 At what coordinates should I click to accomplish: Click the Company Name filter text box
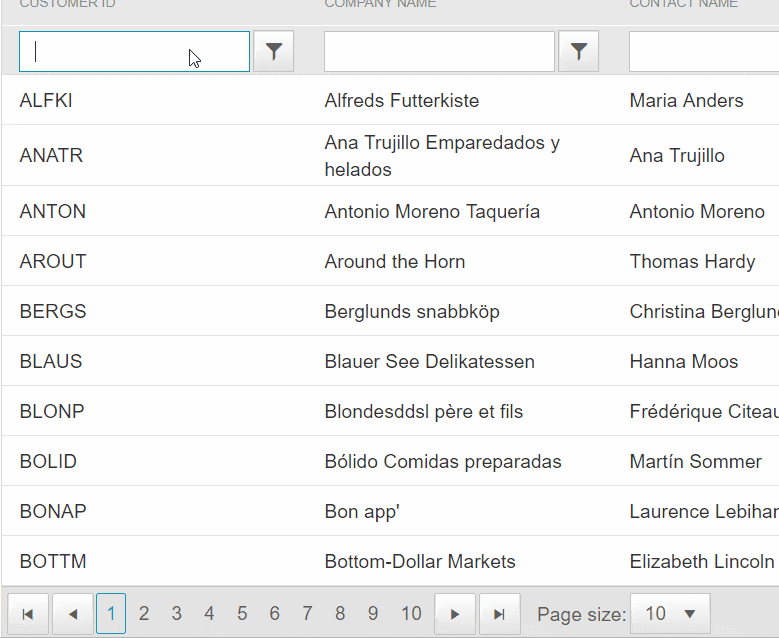pos(439,52)
